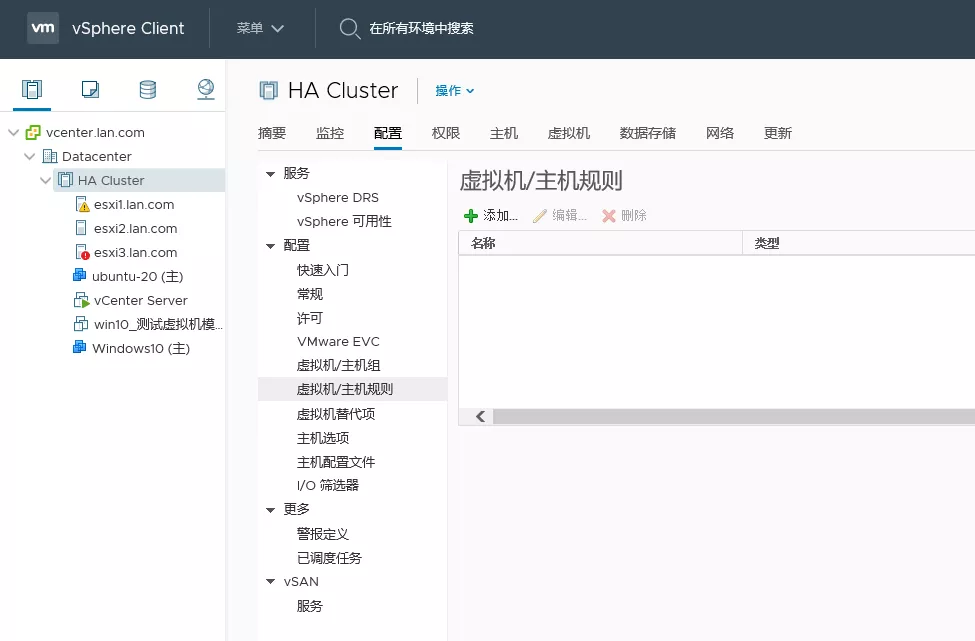Screen dimensions: 975x641
Task: Select esxi3.lan.com host with error icon
Action: point(135,252)
